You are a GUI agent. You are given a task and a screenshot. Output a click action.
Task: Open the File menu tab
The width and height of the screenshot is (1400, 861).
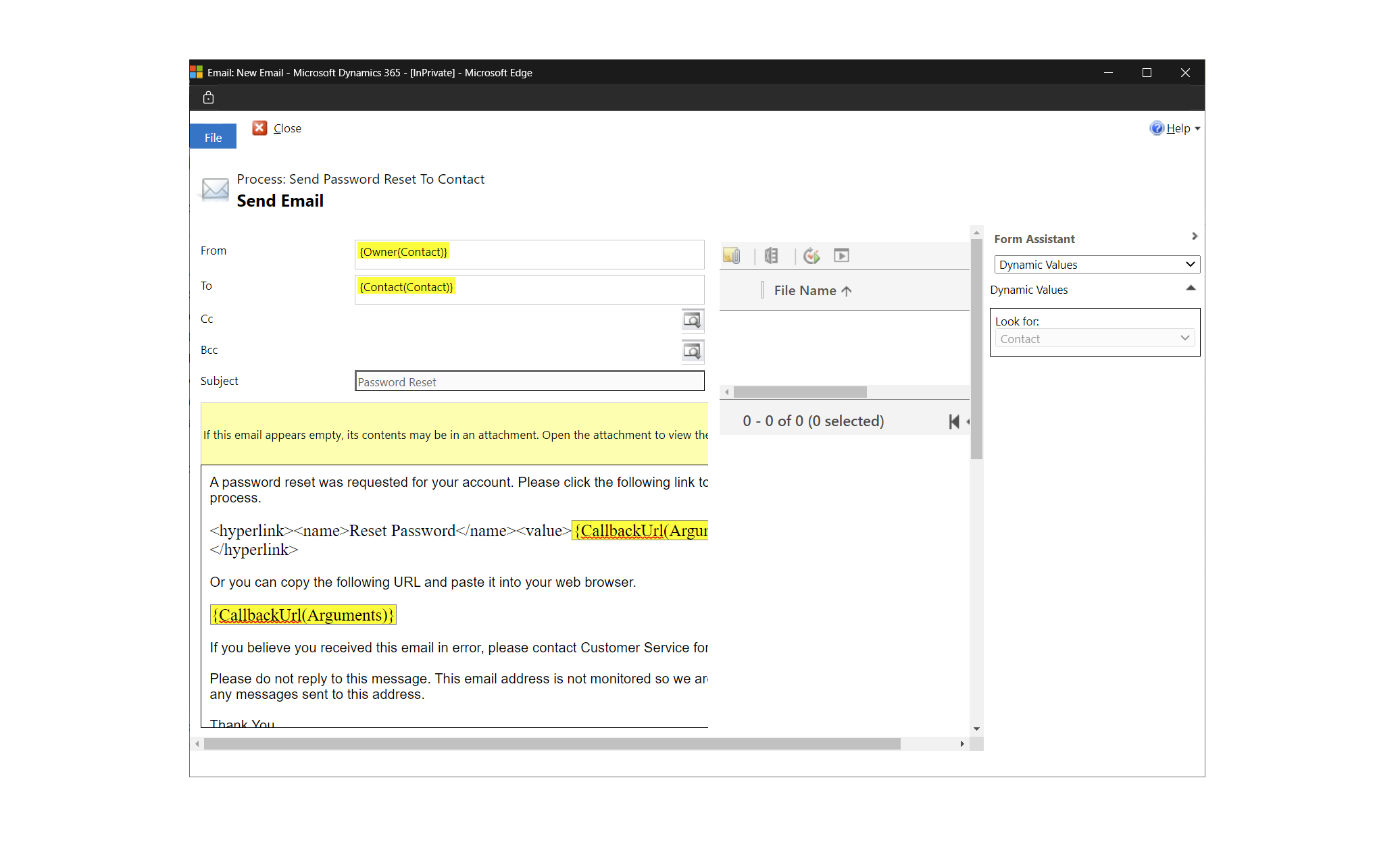213,137
